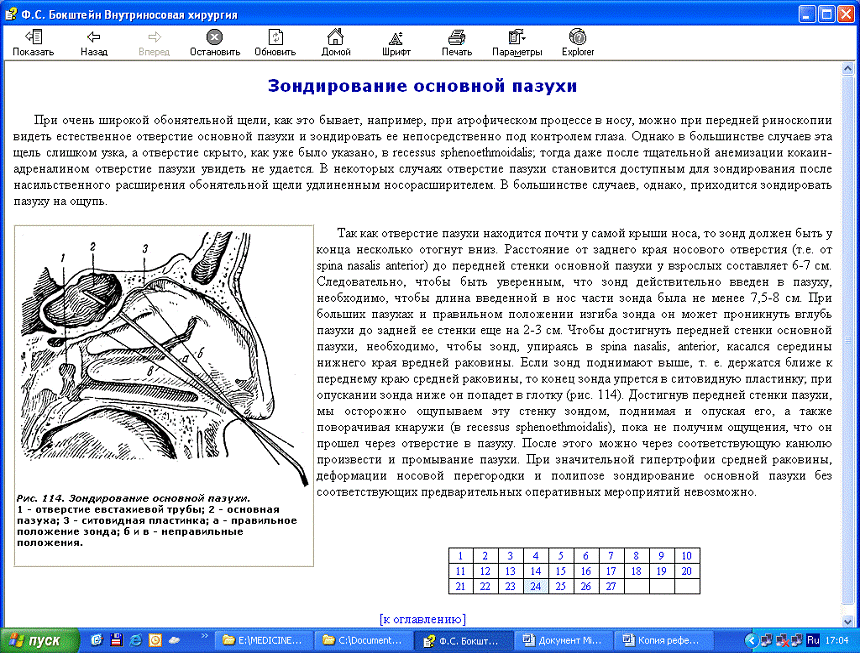Open page 15 in the page table
The width and height of the screenshot is (860, 653).
(560, 571)
